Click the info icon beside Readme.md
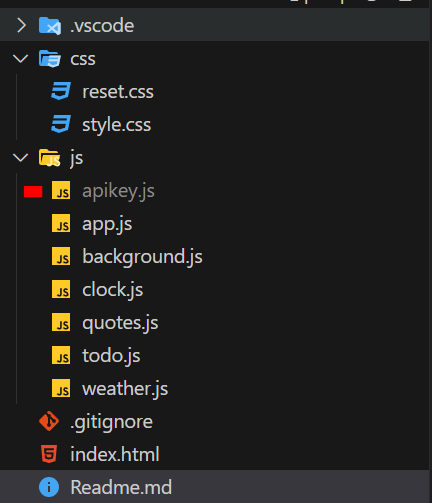Image resolution: width=432 pixels, height=503 pixels. point(49,487)
